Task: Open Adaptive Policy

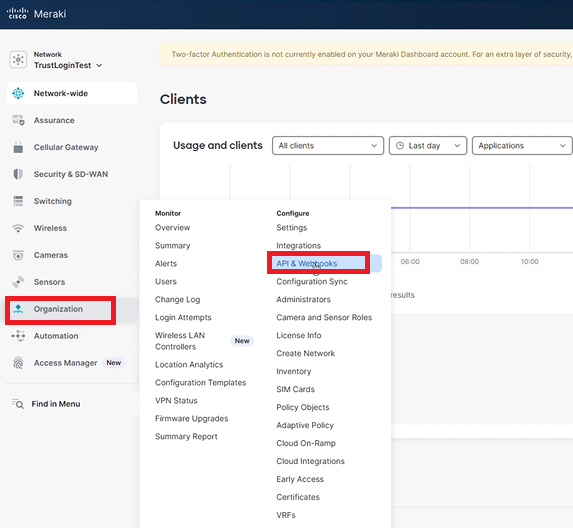Action: tap(305, 425)
